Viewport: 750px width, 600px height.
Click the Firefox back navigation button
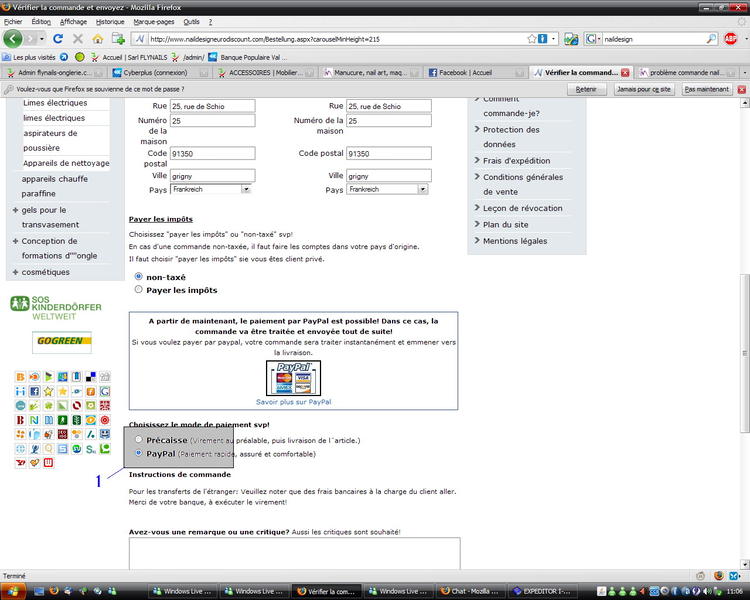[13, 38]
